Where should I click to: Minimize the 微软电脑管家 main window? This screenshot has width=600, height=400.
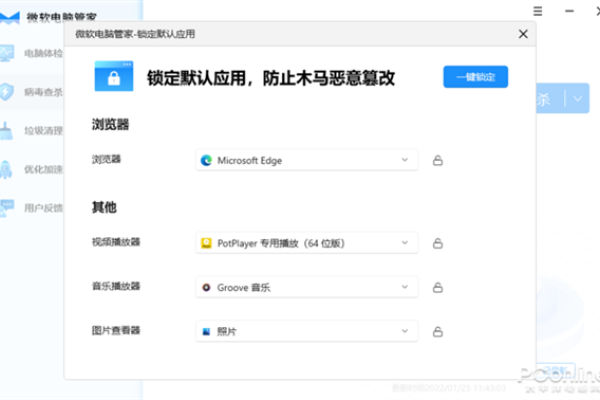(x=569, y=11)
